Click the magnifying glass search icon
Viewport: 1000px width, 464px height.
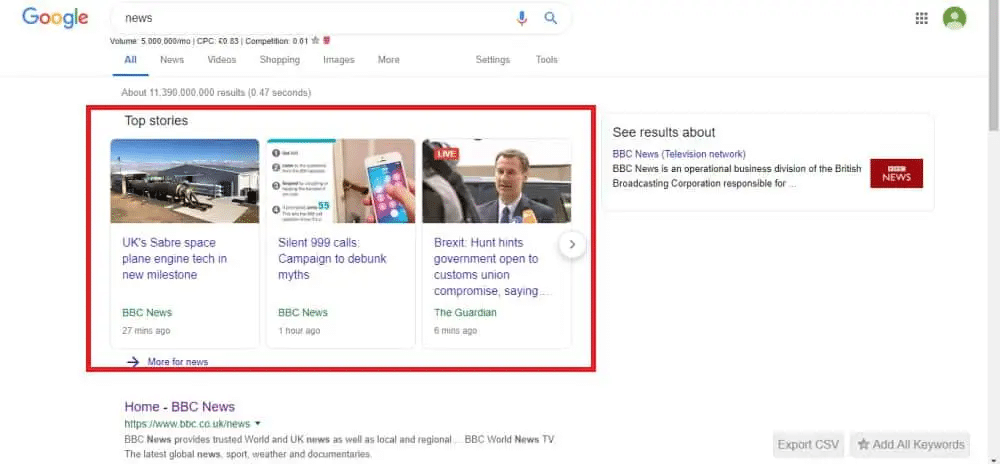coord(550,18)
